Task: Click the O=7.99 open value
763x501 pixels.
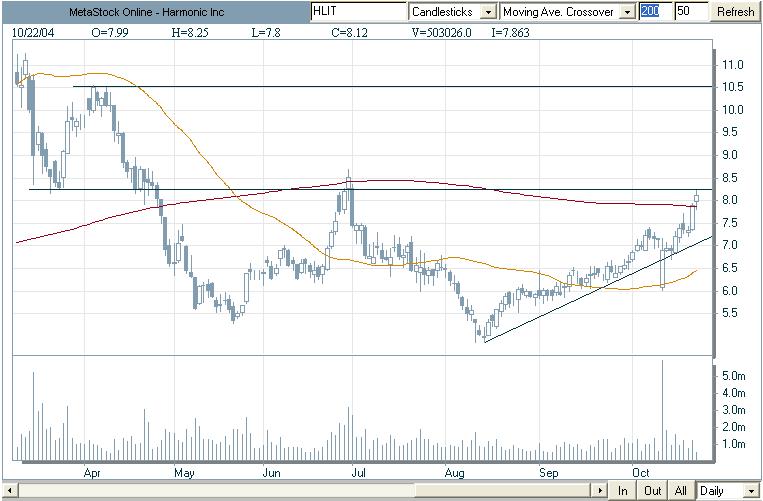Action: pyautogui.click(x=109, y=33)
